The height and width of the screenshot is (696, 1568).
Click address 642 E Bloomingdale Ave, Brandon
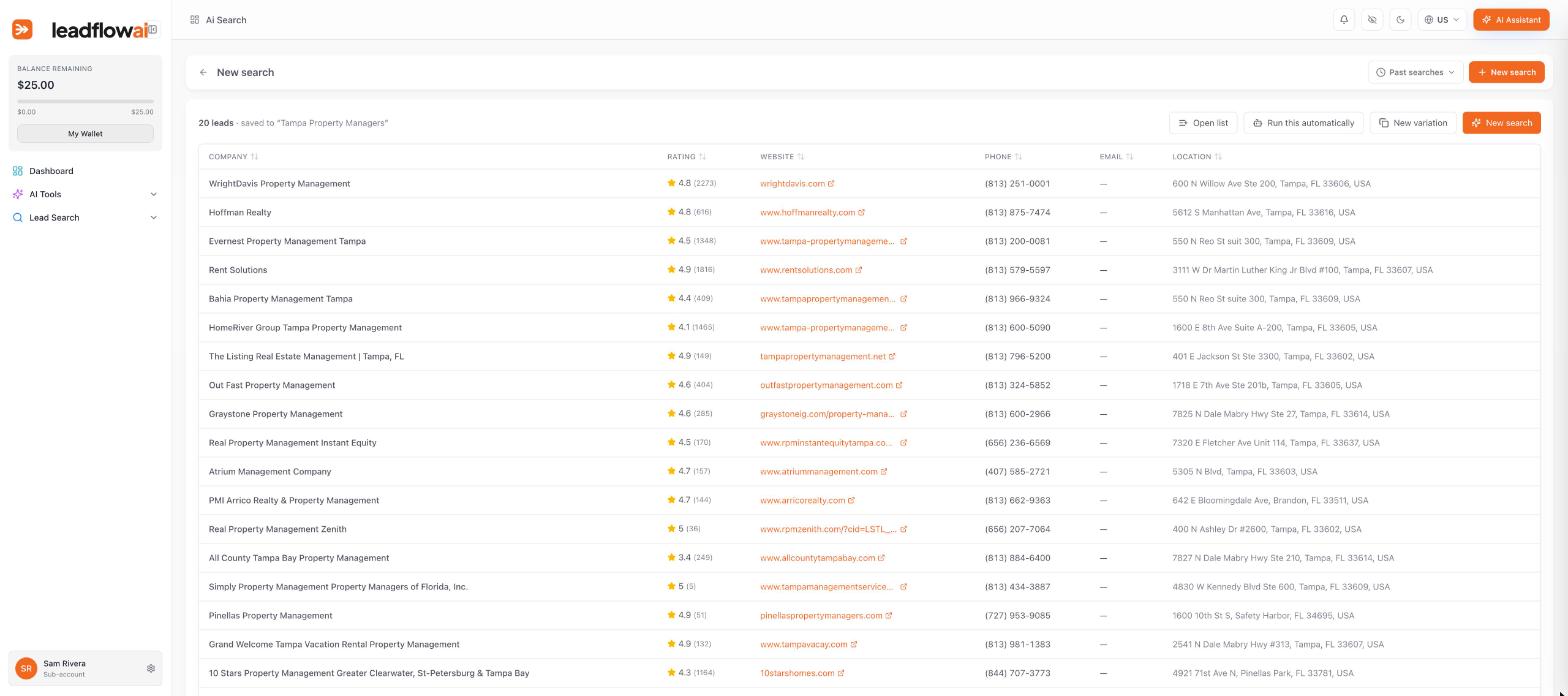(x=1270, y=501)
